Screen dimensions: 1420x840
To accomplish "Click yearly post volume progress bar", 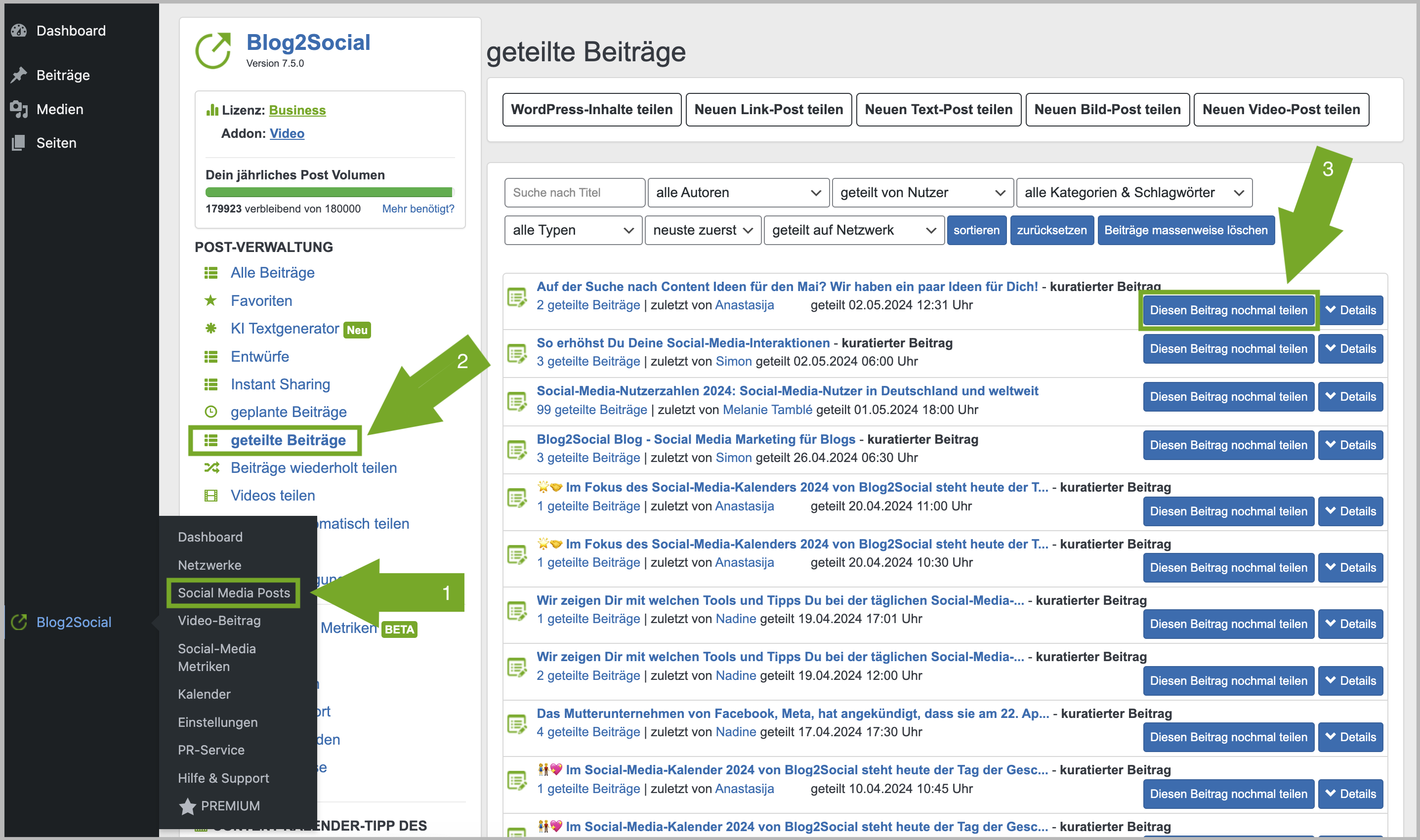I will (330, 192).
